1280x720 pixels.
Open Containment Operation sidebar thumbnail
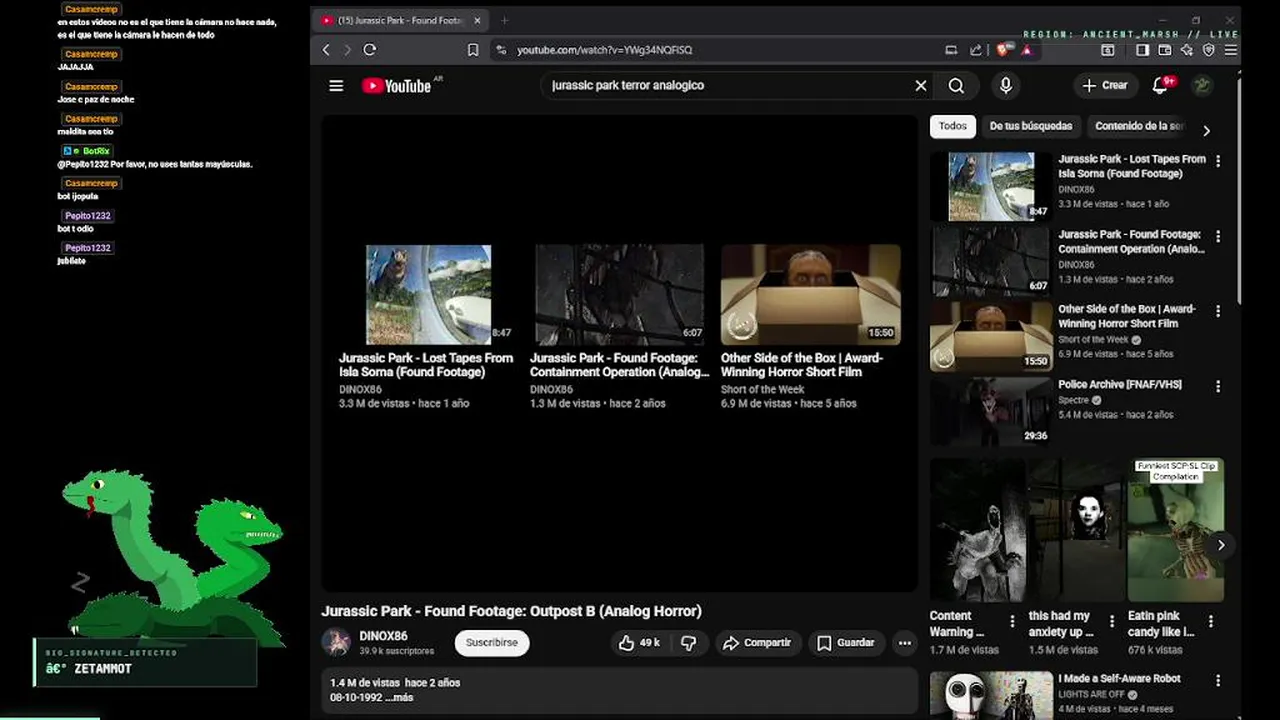(991, 261)
